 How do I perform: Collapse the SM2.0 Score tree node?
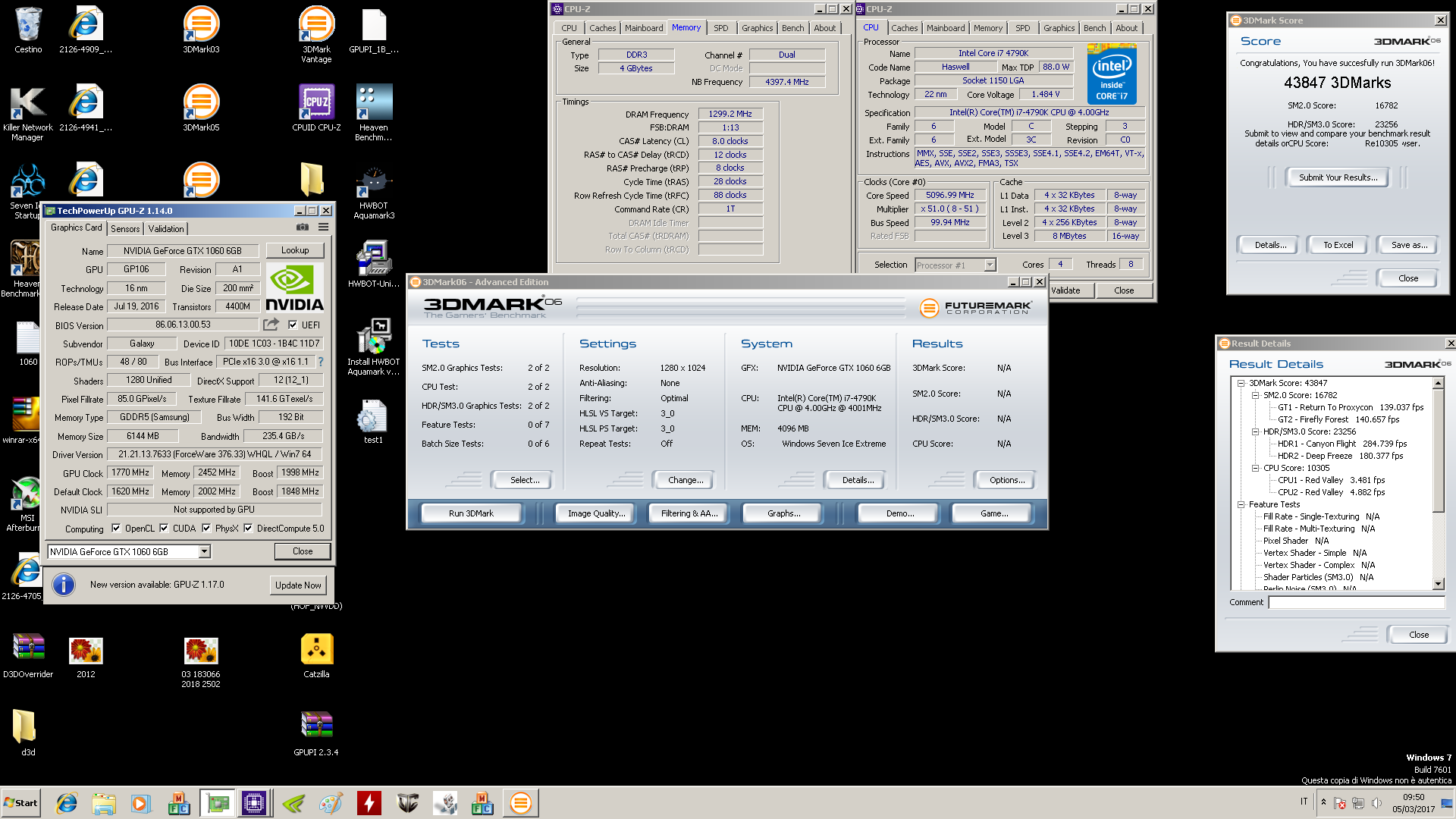1255,395
